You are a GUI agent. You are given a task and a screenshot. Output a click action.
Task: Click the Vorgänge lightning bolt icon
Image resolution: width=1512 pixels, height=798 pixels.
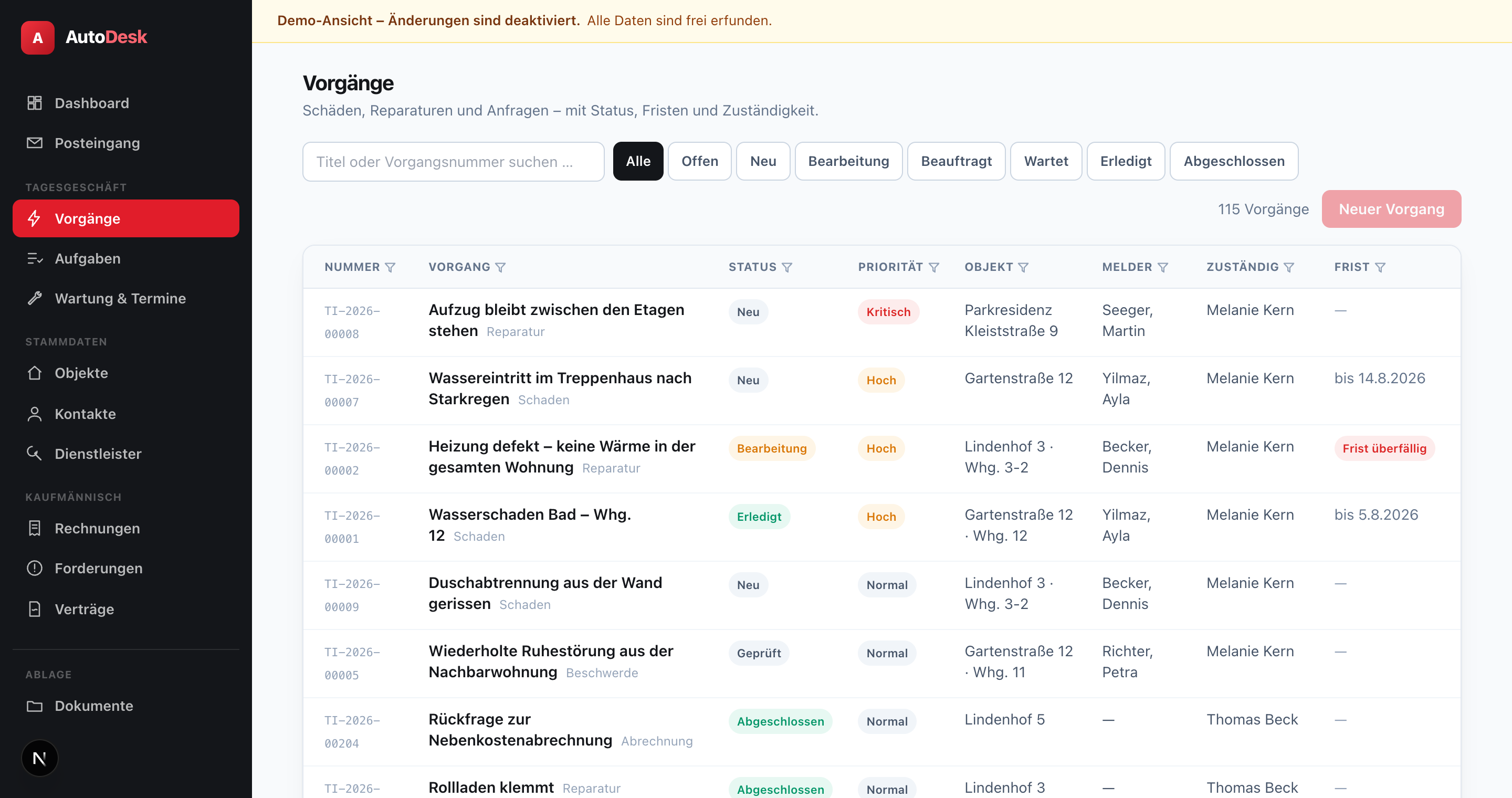(35, 218)
